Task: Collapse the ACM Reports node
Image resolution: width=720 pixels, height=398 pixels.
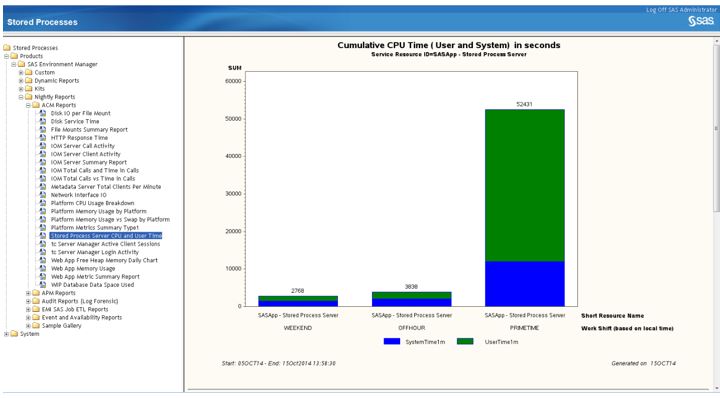Action: coord(28,105)
